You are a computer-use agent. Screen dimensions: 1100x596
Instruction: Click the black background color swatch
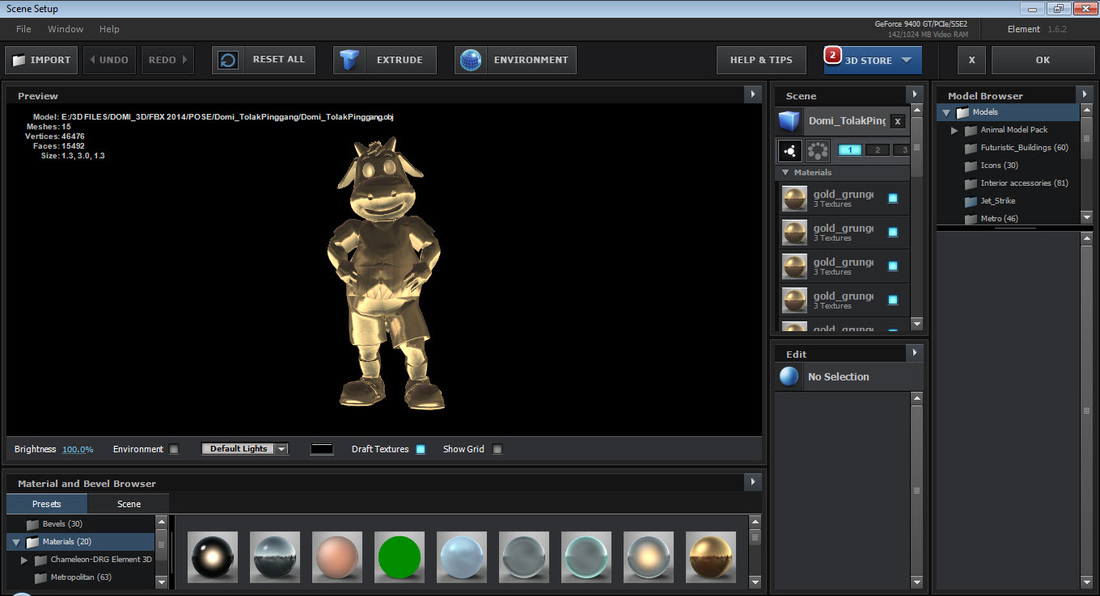[322, 449]
